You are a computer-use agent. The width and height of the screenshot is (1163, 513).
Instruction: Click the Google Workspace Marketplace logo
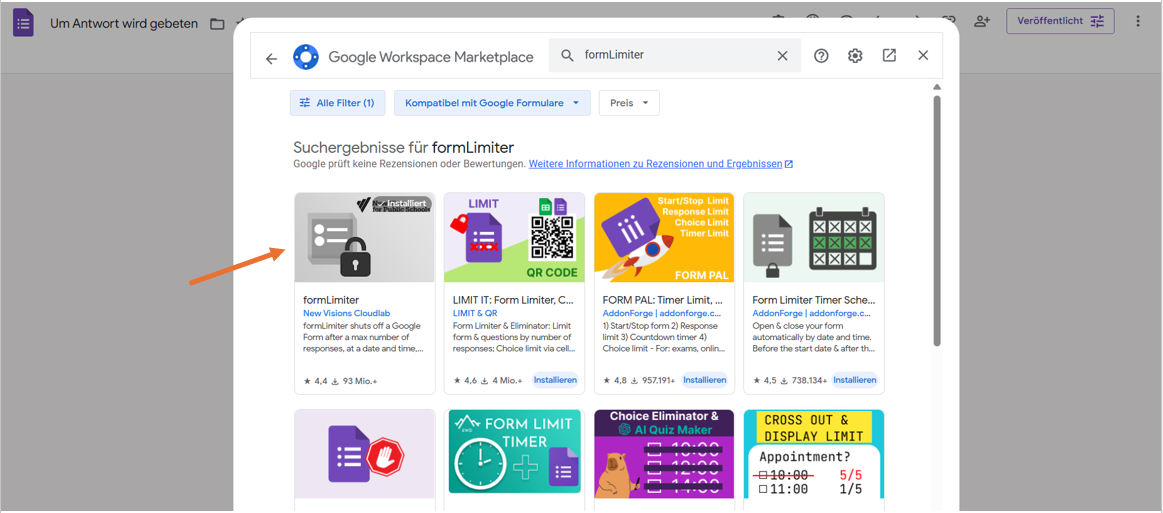tap(306, 57)
